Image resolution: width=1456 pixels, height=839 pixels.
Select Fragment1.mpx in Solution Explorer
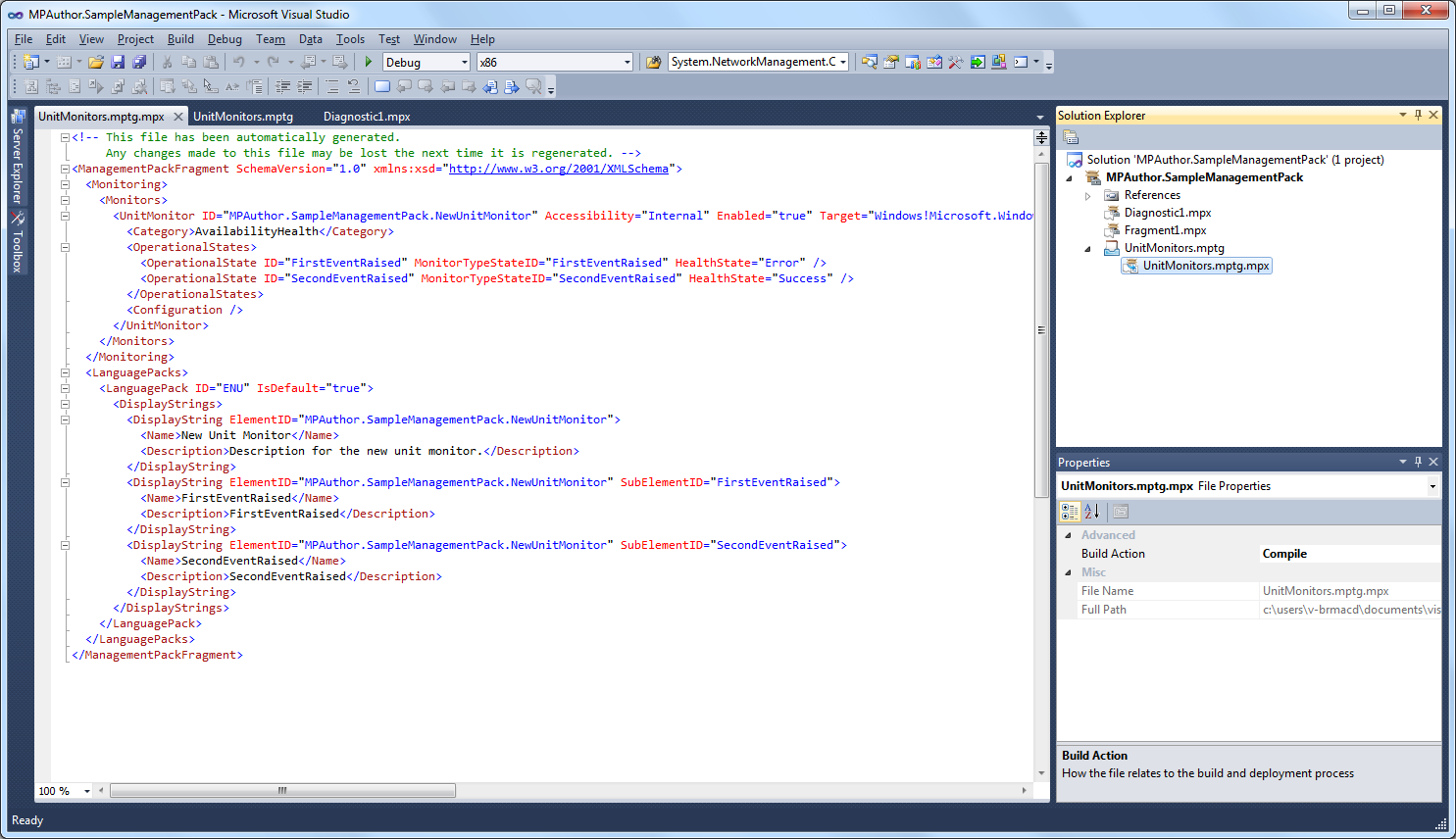pos(1165,230)
